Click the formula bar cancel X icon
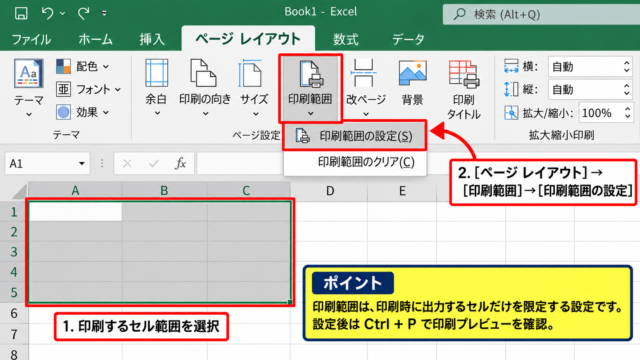 point(127,164)
